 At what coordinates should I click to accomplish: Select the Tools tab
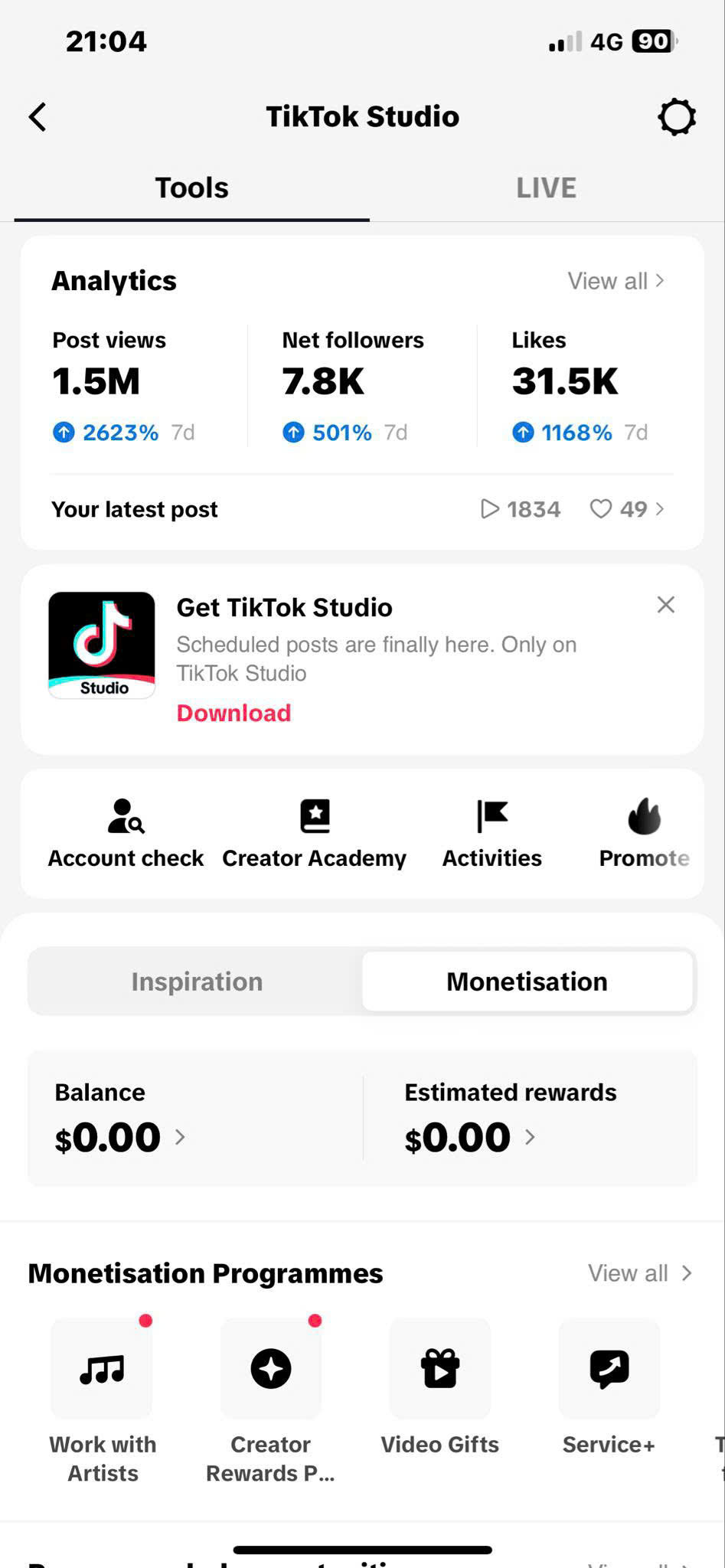192,188
